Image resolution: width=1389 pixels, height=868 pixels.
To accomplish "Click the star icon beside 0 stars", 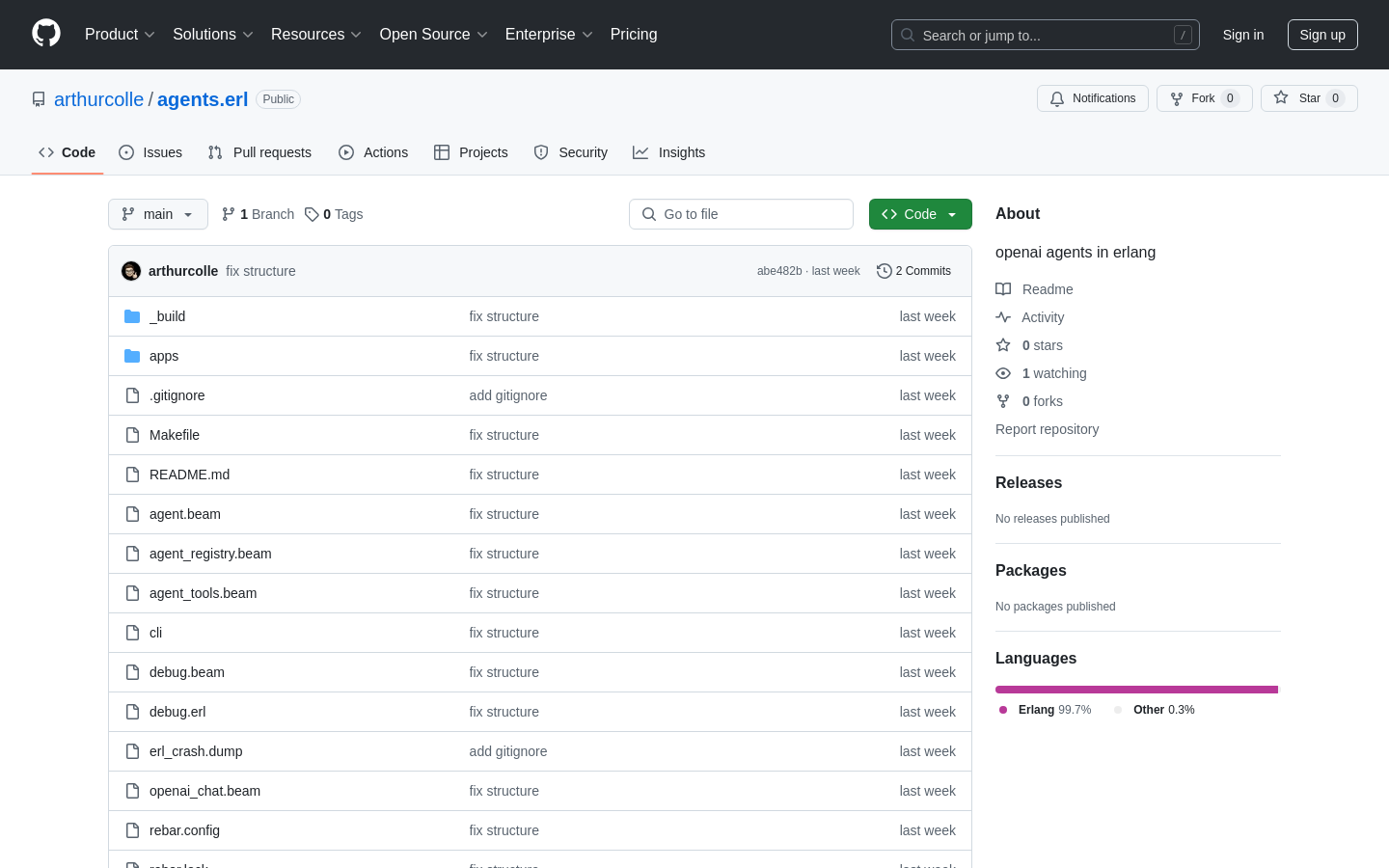I will point(1003,345).
